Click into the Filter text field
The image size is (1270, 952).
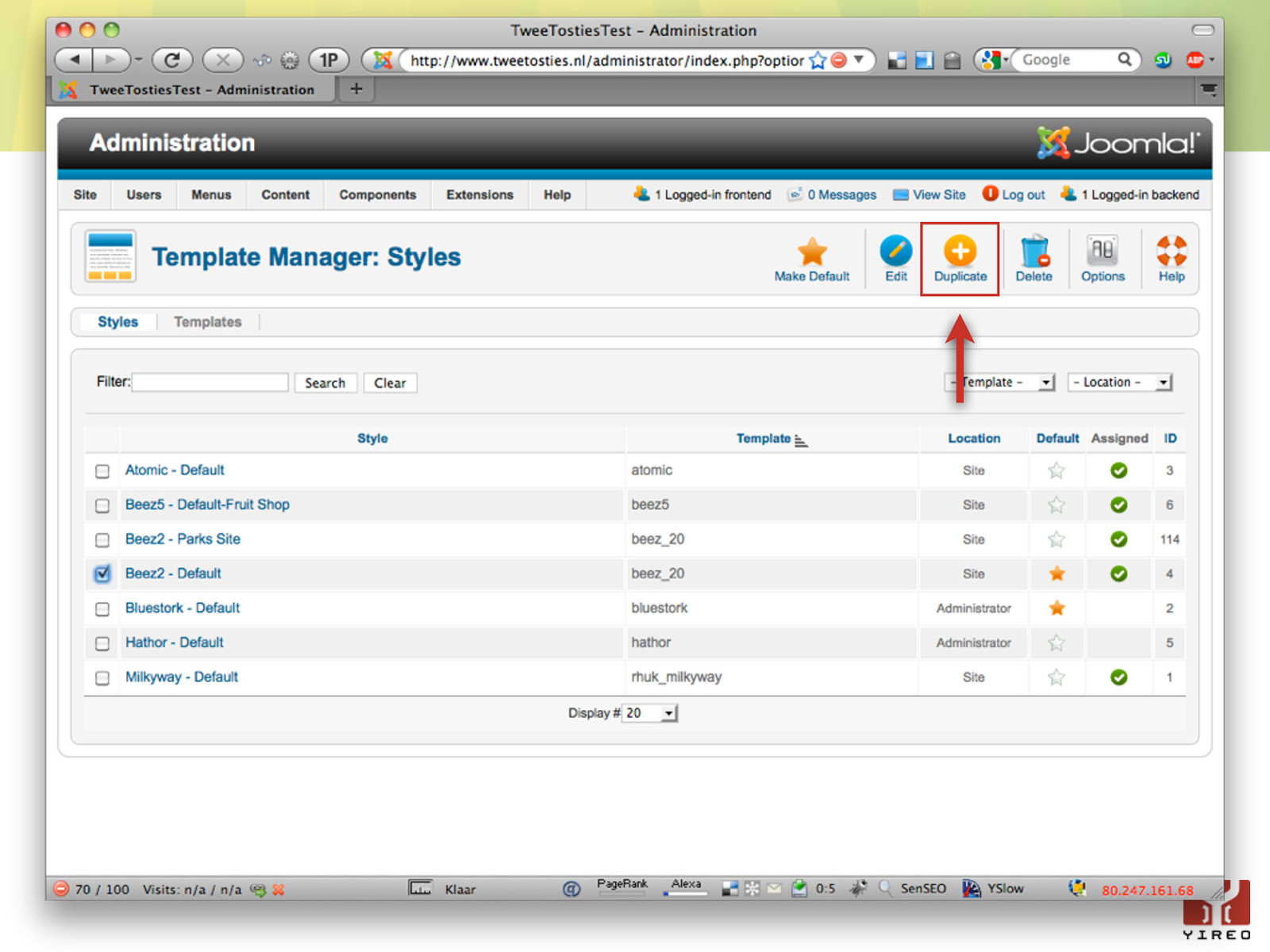[210, 382]
